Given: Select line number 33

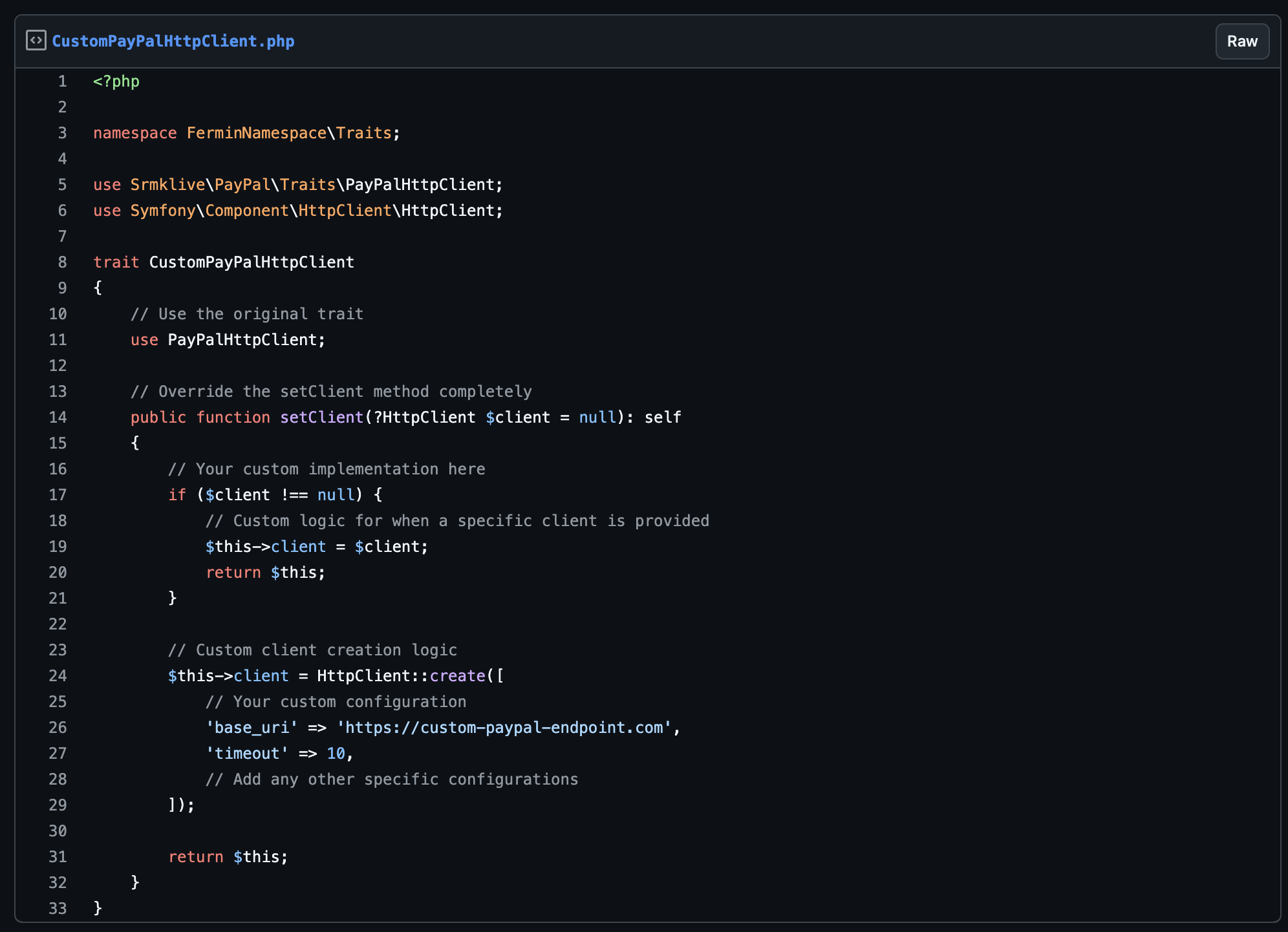Looking at the screenshot, I should click(x=58, y=909).
